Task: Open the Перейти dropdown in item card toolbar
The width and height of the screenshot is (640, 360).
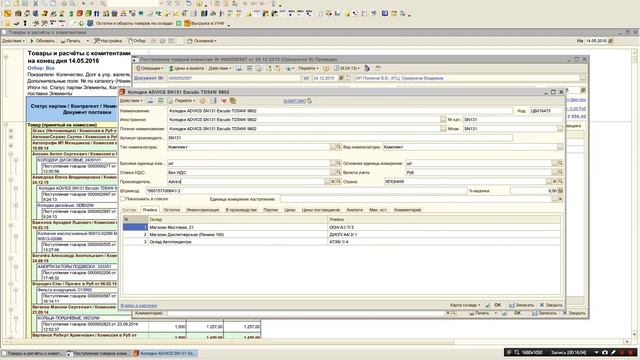Action: pyautogui.click(x=185, y=101)
